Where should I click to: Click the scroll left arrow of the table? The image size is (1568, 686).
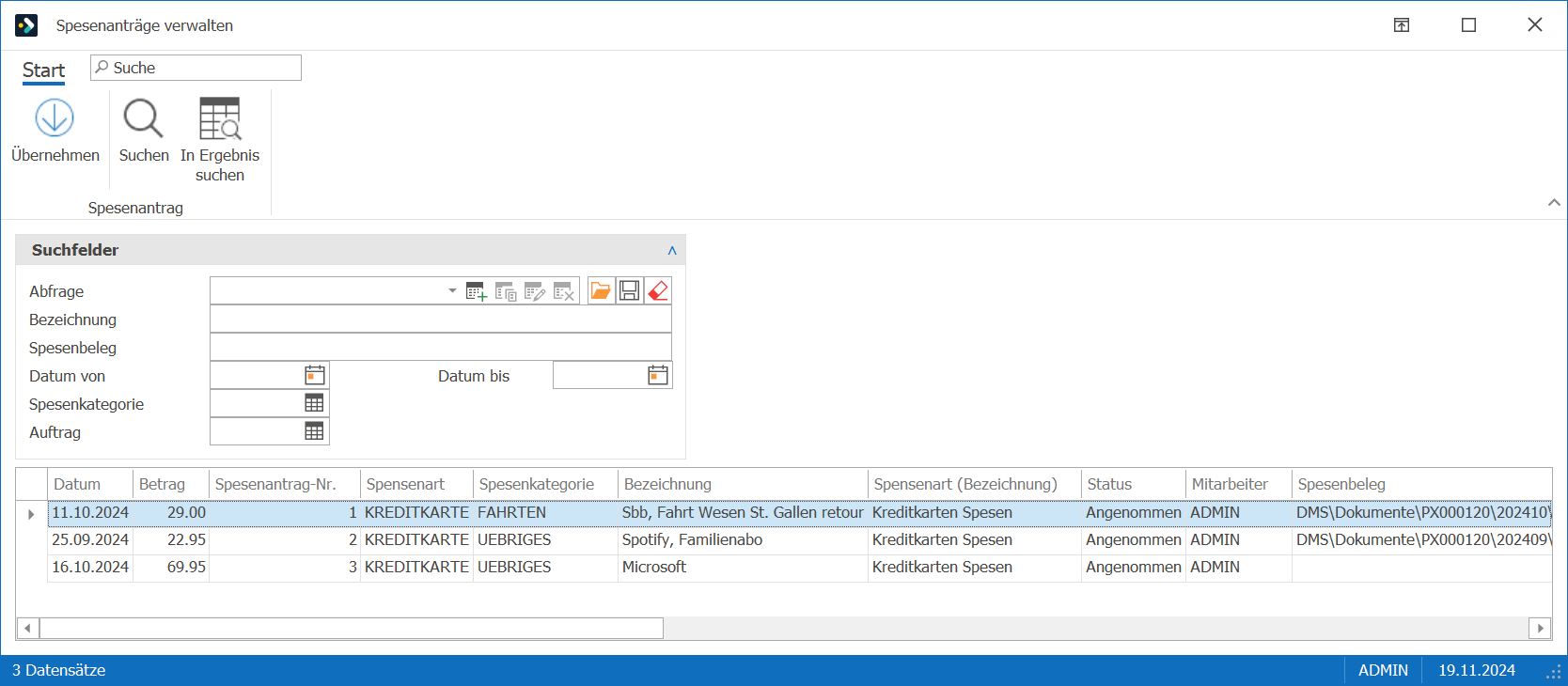click(27, 628)
